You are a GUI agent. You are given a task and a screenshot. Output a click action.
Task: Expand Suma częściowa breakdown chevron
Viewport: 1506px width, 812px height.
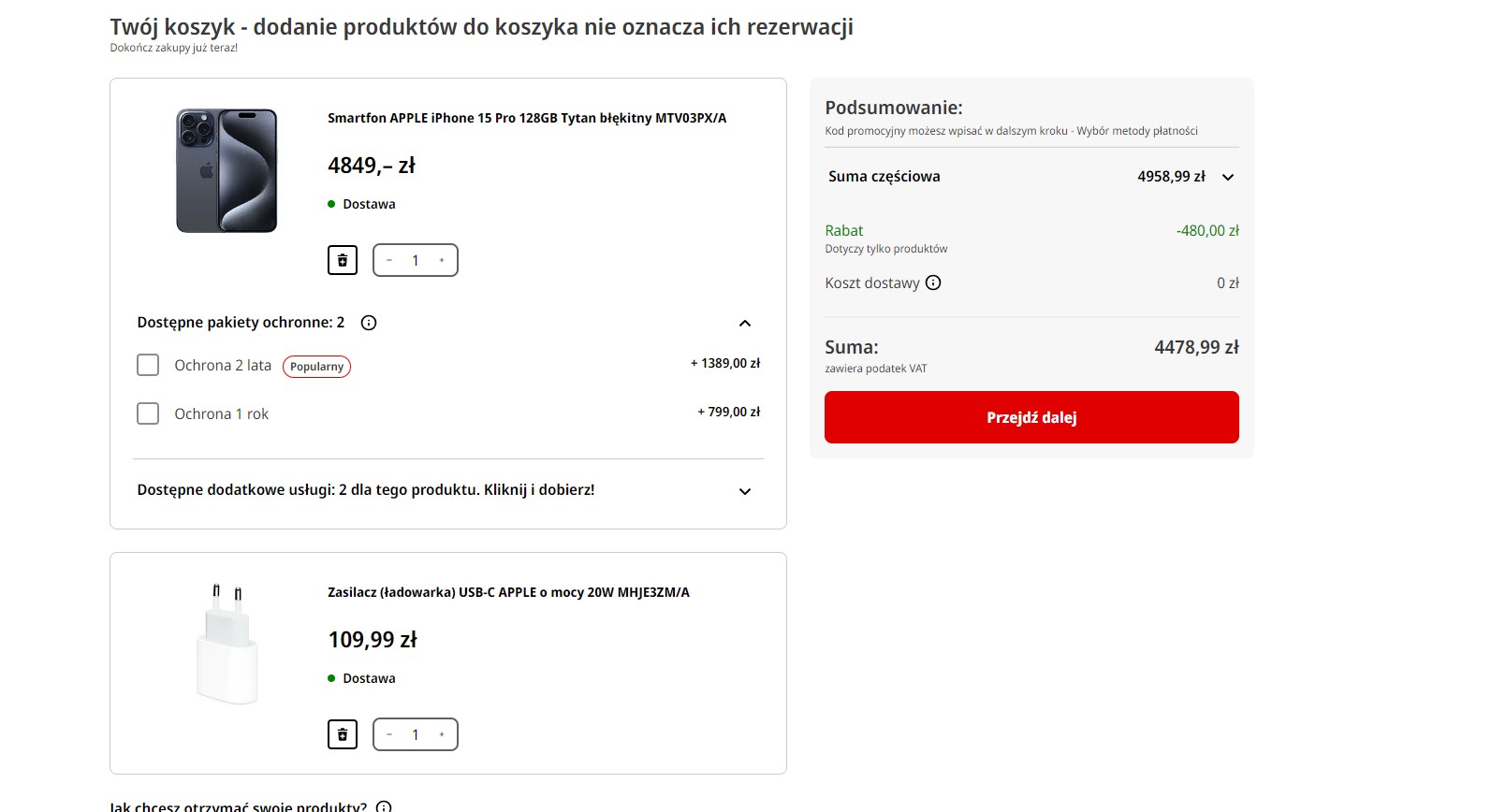pos(1228,177)
